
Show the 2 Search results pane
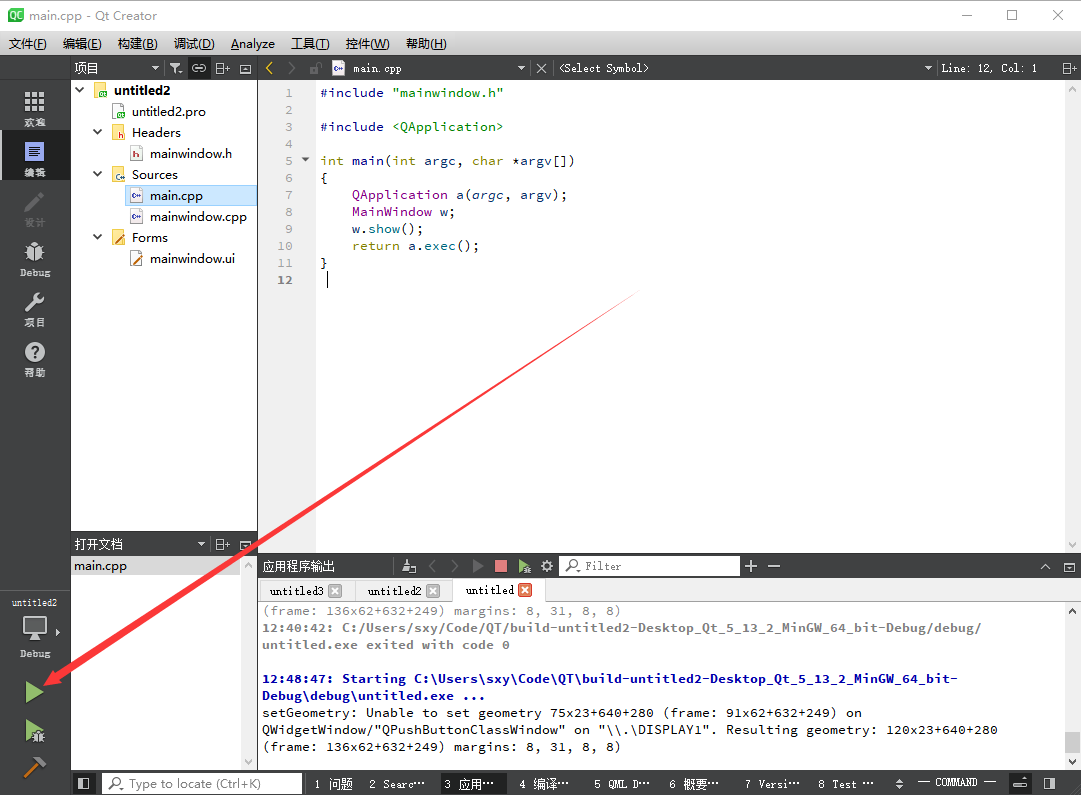pyautogui.click(x=397, y=784)
